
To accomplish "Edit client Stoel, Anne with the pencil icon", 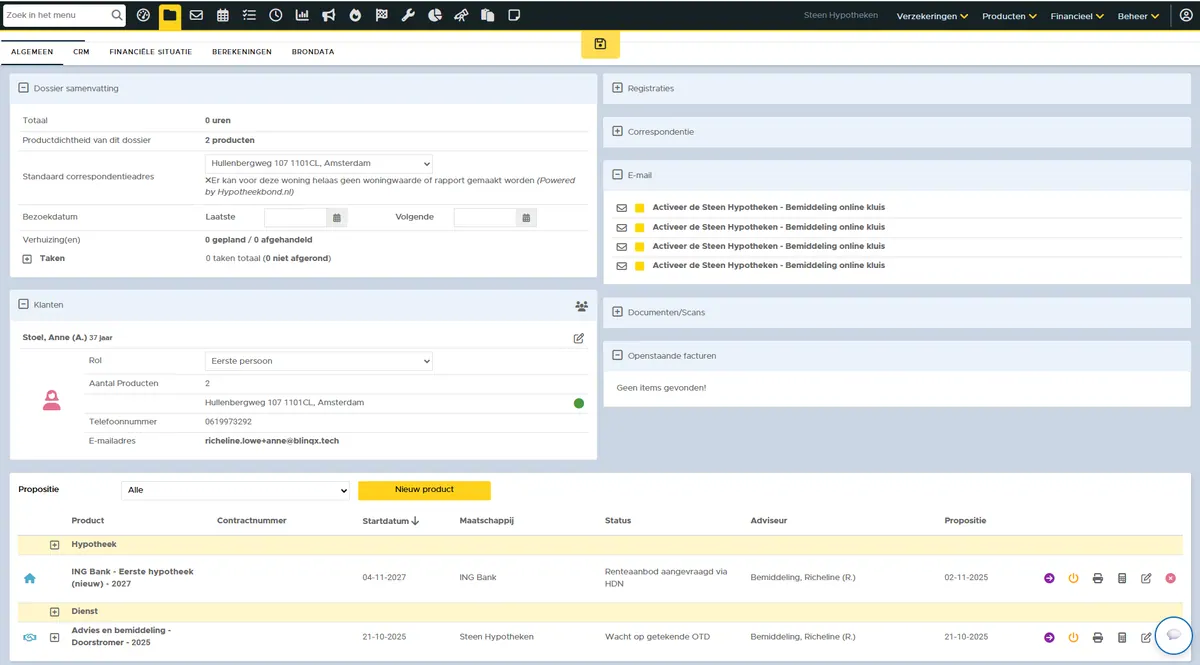I will [x=579, y=338].
